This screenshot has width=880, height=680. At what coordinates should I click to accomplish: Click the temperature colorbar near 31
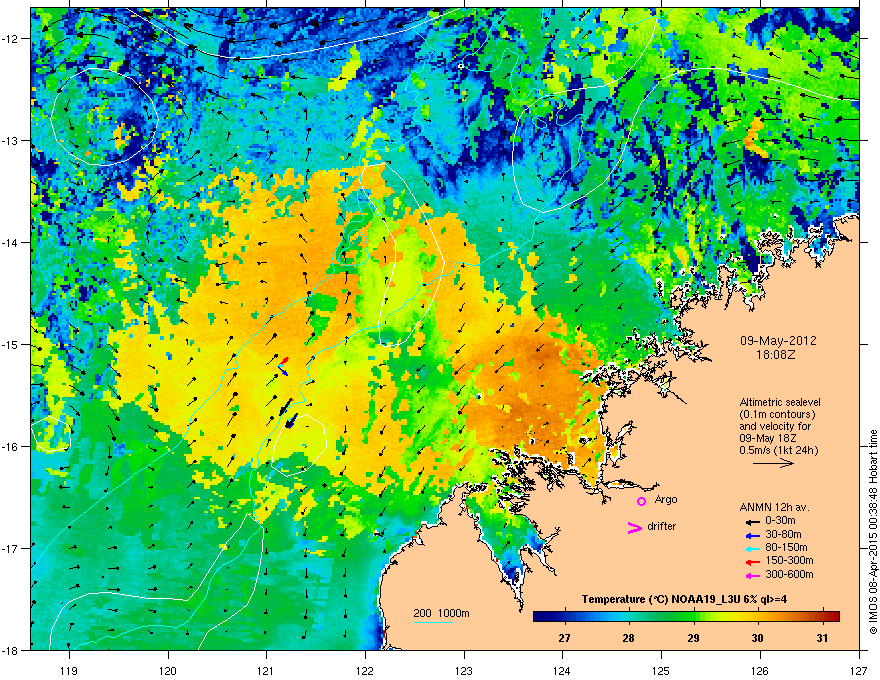(822, 616)
